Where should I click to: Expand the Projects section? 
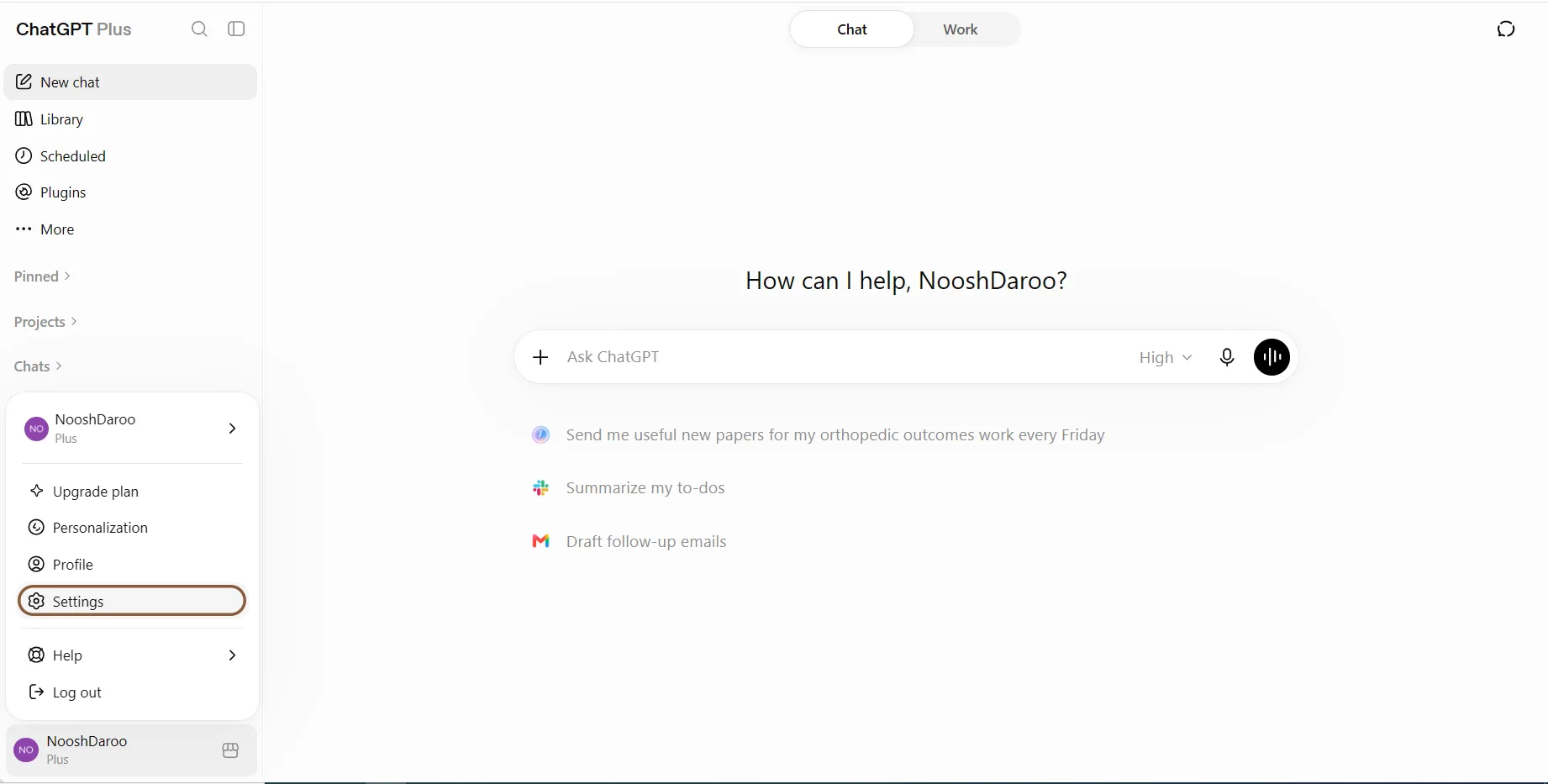(x=46, y=322)
